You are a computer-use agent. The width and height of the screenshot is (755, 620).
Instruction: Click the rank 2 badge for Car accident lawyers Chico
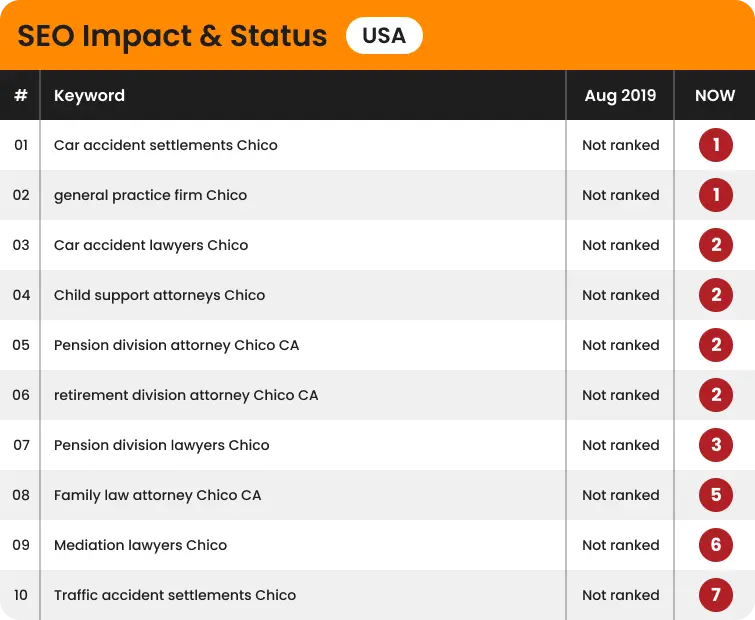pos(716,245)
